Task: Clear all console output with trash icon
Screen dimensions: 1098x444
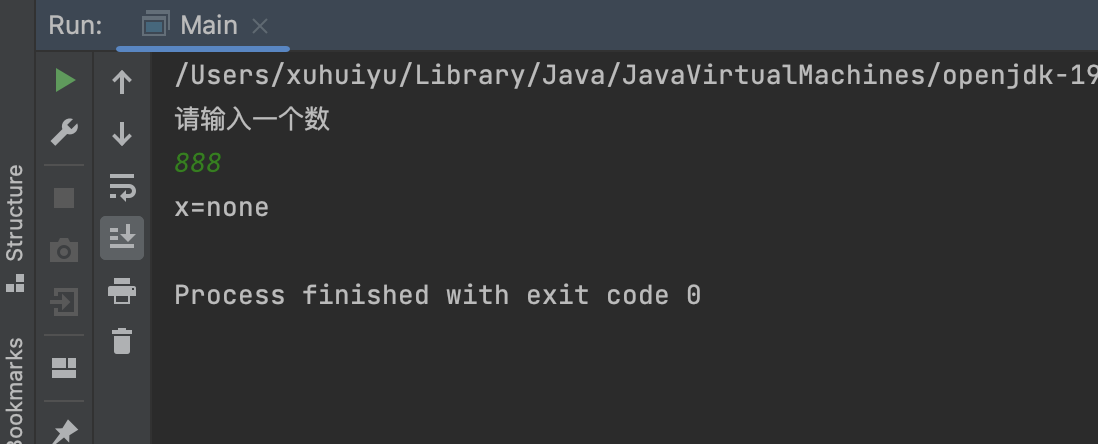Action: (x=122, y=341)
